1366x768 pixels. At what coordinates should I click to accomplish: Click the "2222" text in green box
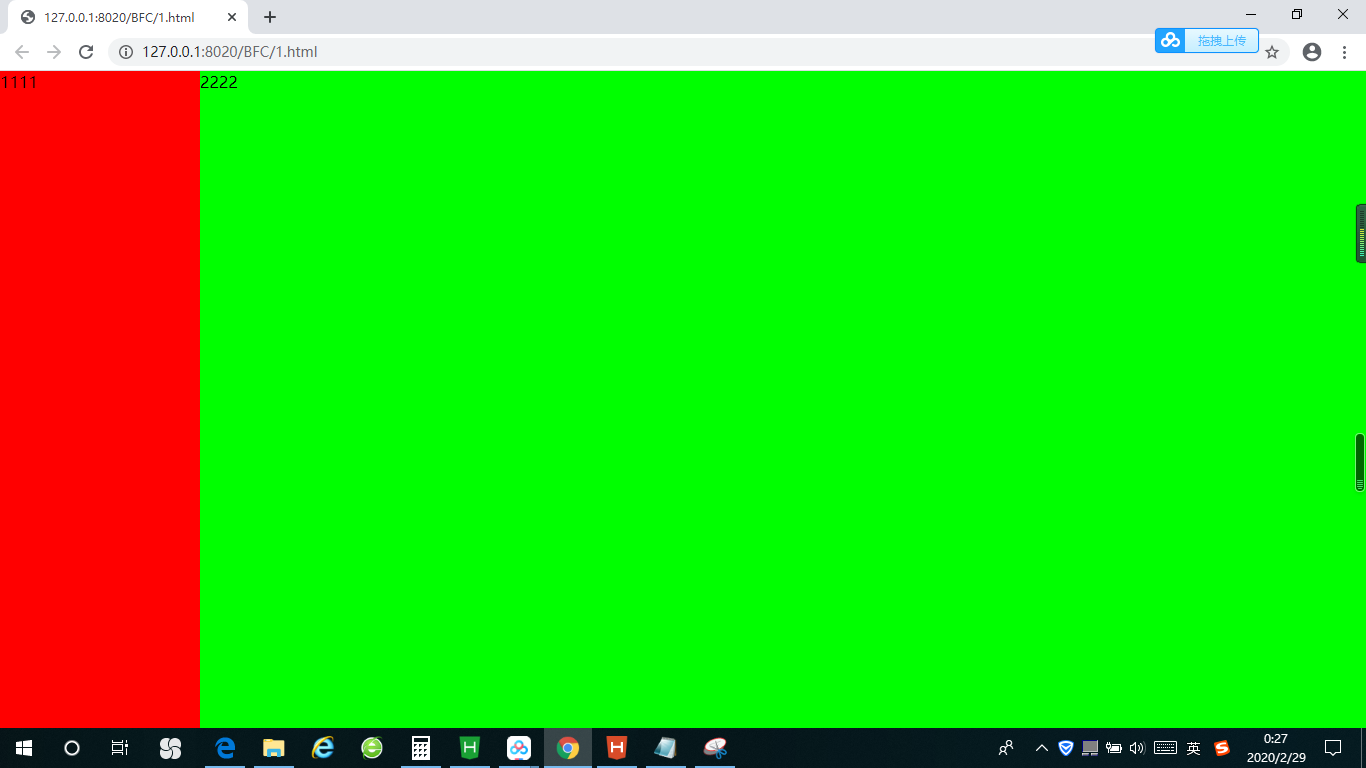pyautogui.click(x=219, y=82)
